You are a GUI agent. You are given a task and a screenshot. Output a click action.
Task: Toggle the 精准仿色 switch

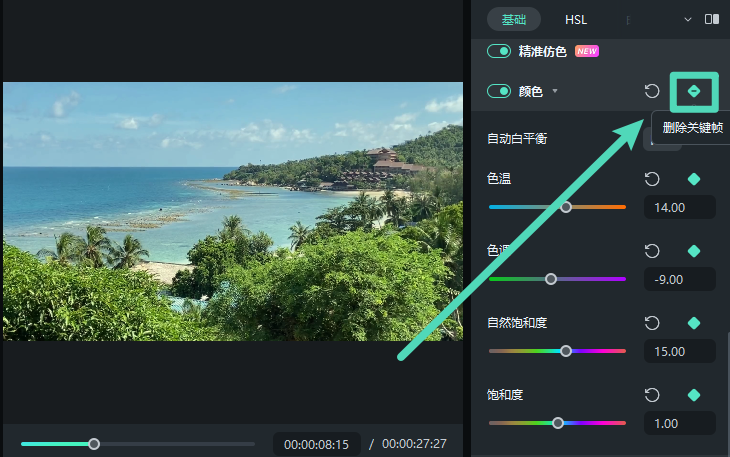499,51
